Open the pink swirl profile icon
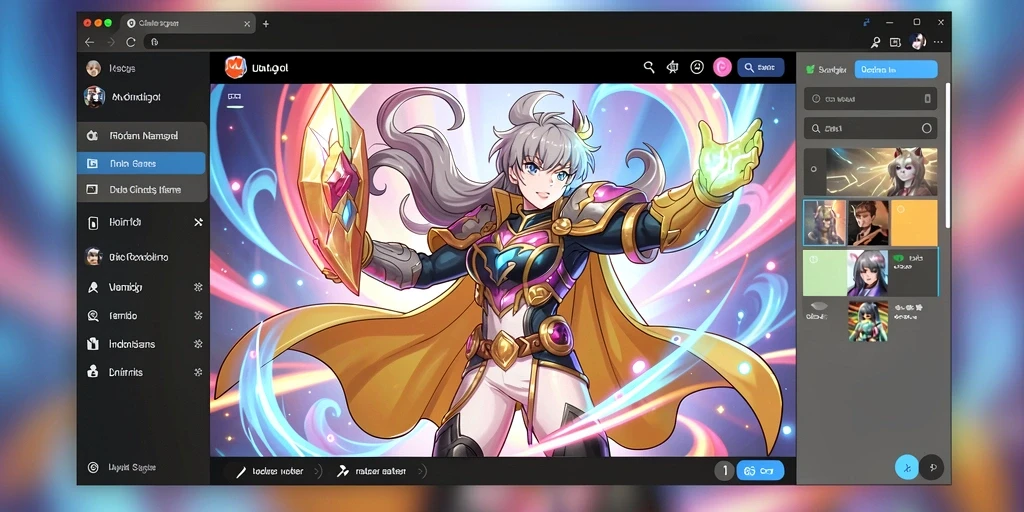 (x=722, y=67)
